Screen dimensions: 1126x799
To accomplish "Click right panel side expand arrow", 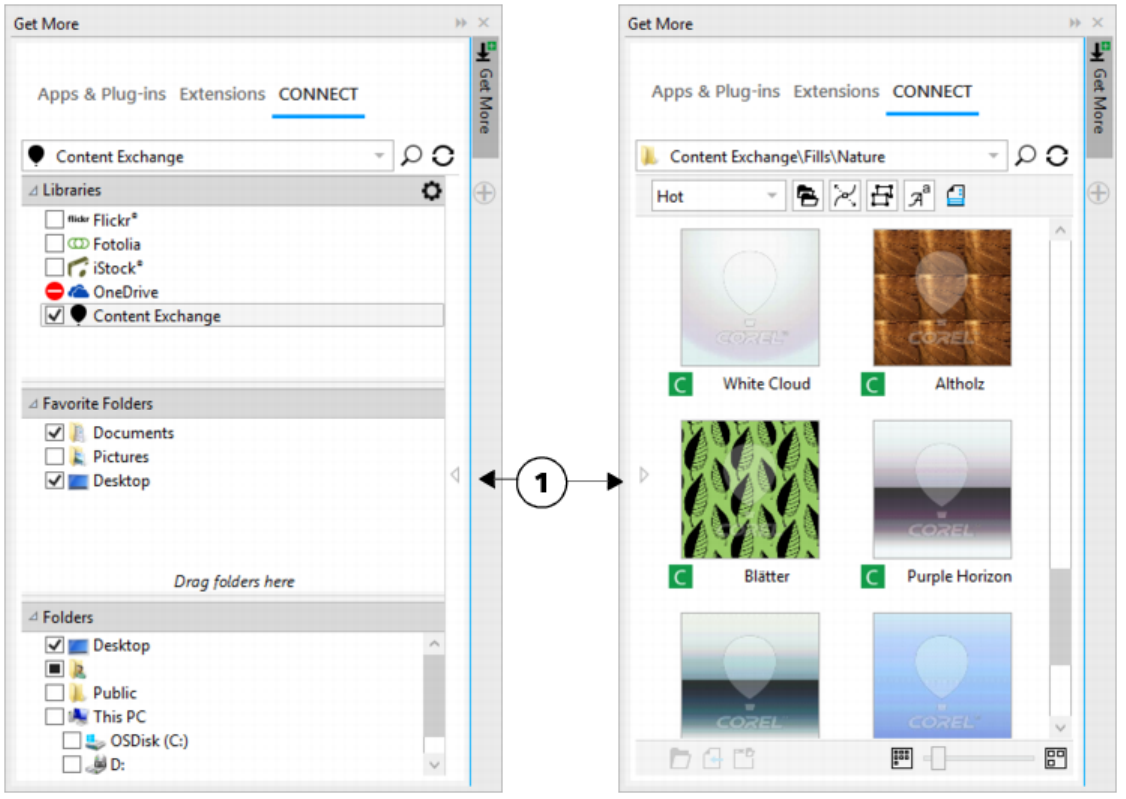I will pos(644,475).
